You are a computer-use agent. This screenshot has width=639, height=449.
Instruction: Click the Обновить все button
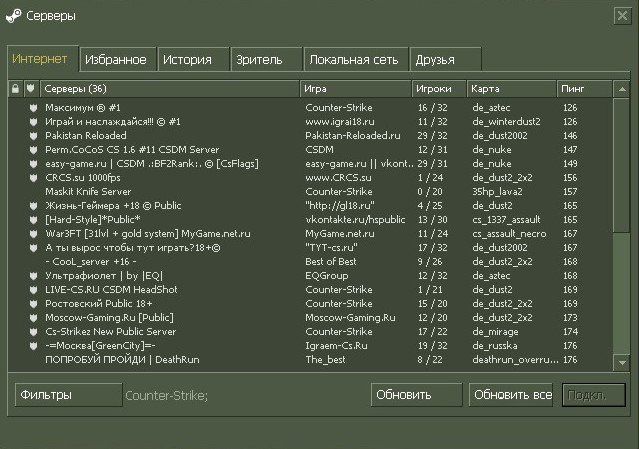[511, 395]
